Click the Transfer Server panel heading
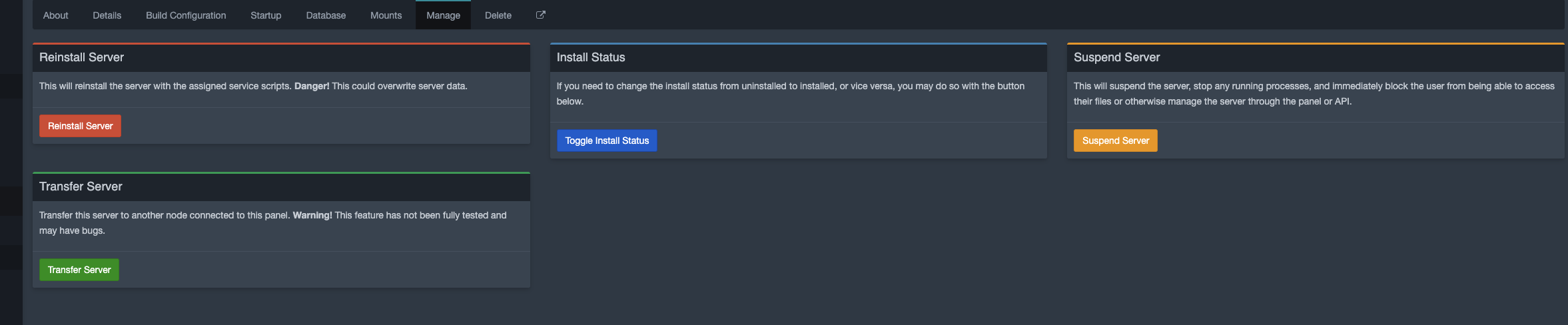1568x325 pixels. click(81, 186)
